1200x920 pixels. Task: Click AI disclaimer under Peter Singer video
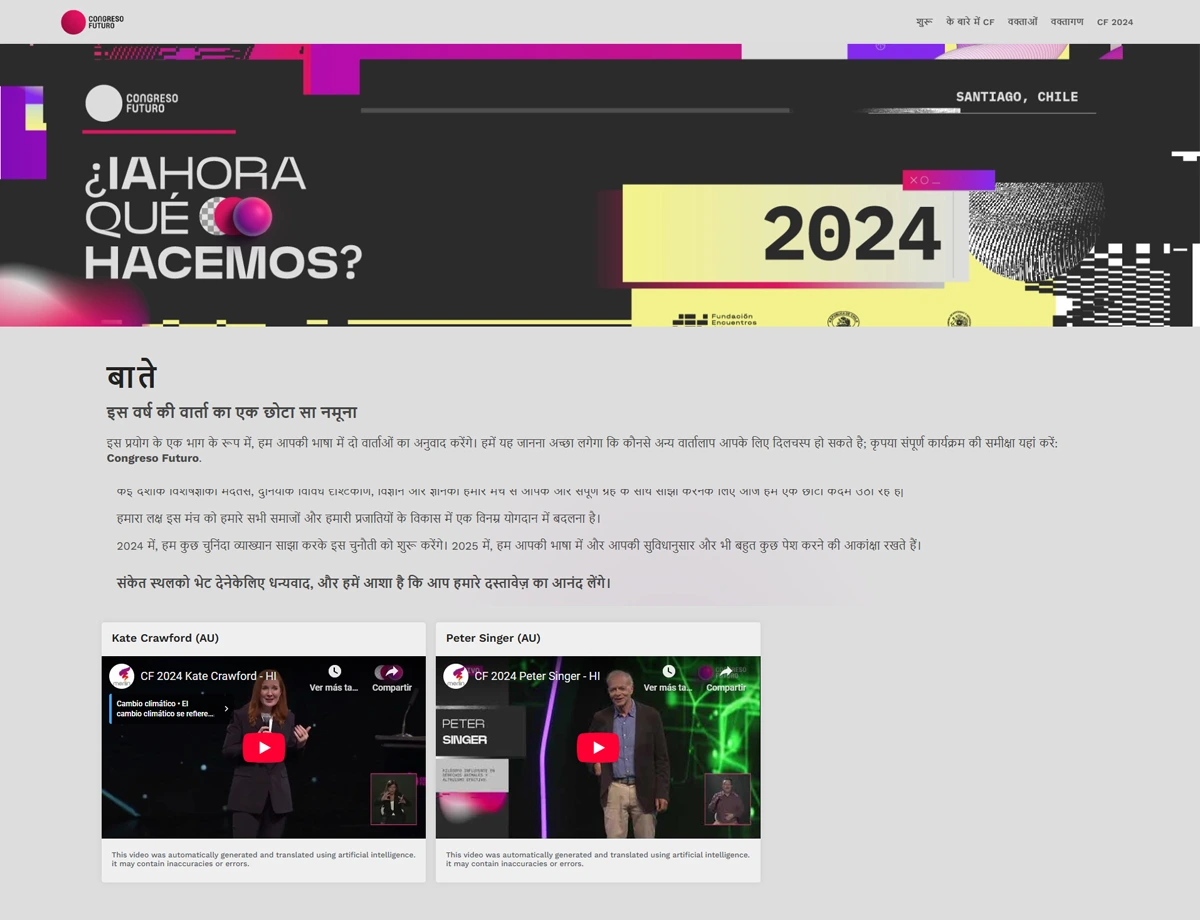click(598, 859)
